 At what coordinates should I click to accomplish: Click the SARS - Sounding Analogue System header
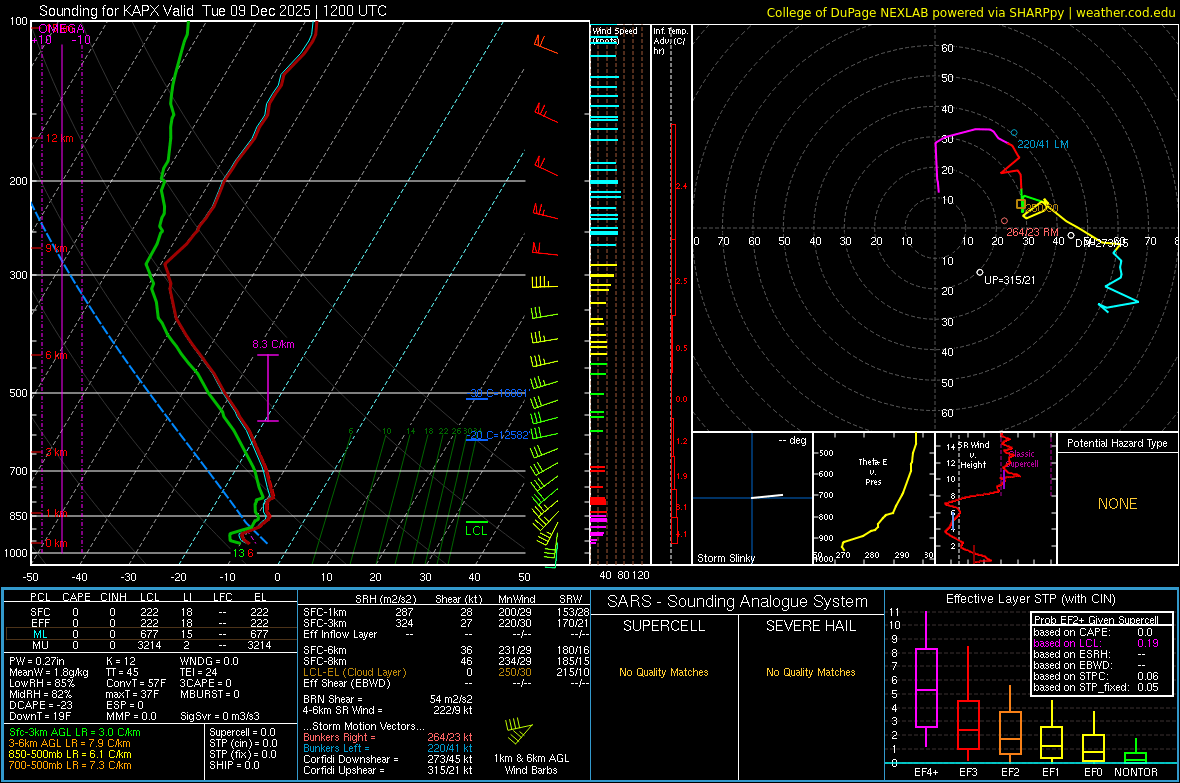(x=737, y=602)
